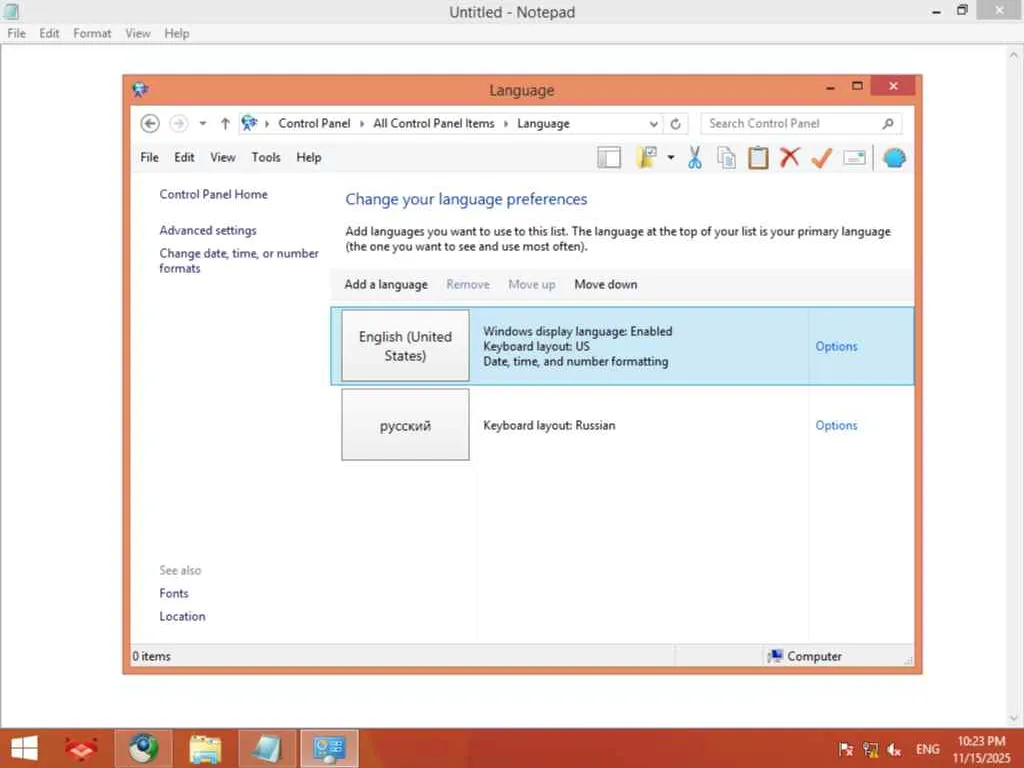Click the orange checkmark Properties icon
Viewport: 1024px width, 768px height.
(822, 157)
